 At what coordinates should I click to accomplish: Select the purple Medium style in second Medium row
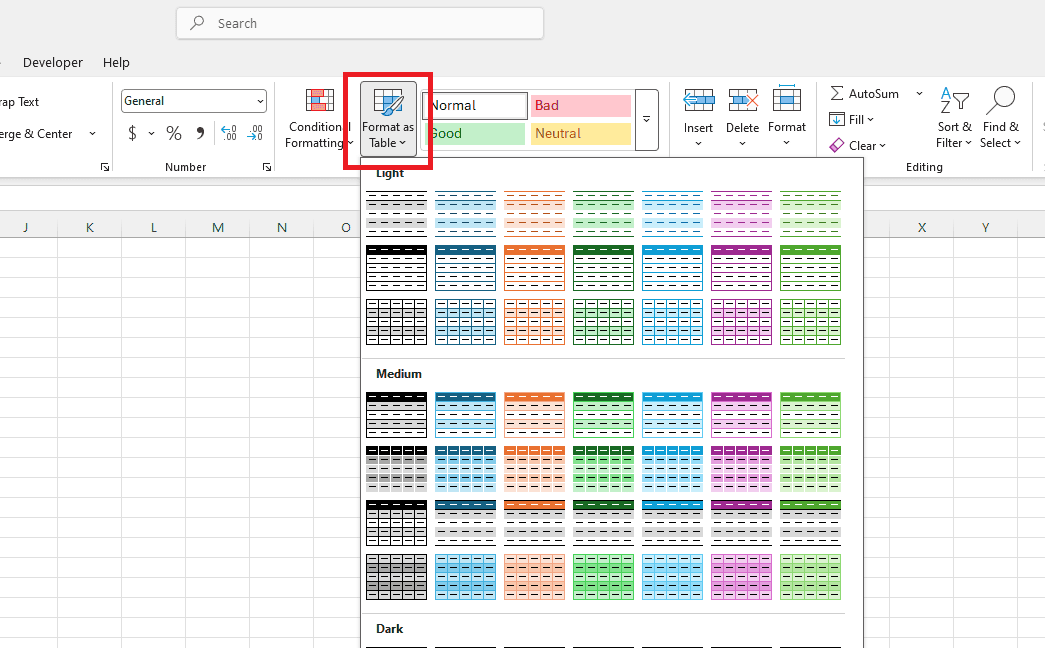pos(741,469)
